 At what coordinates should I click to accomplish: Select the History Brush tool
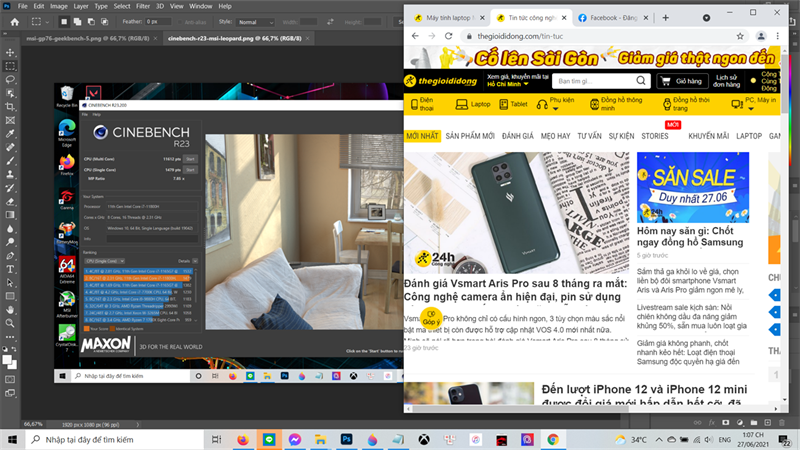point(10,188)
